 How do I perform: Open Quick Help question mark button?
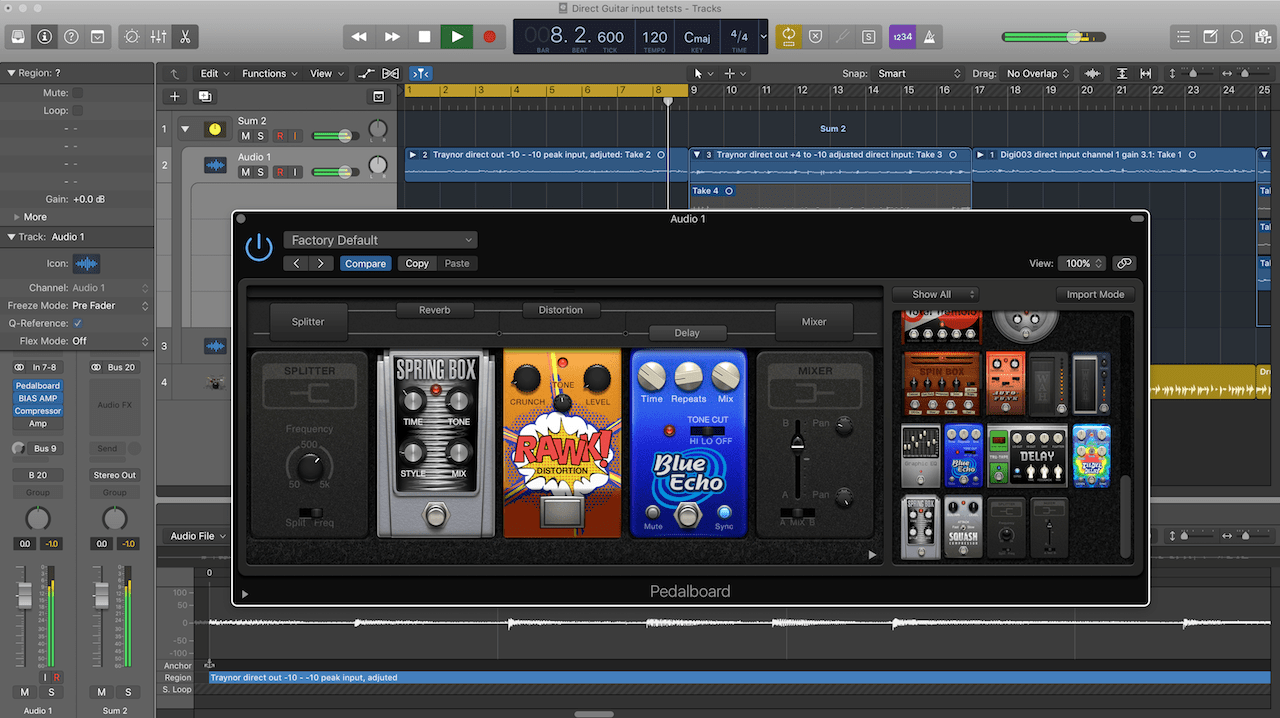[71, 37]
